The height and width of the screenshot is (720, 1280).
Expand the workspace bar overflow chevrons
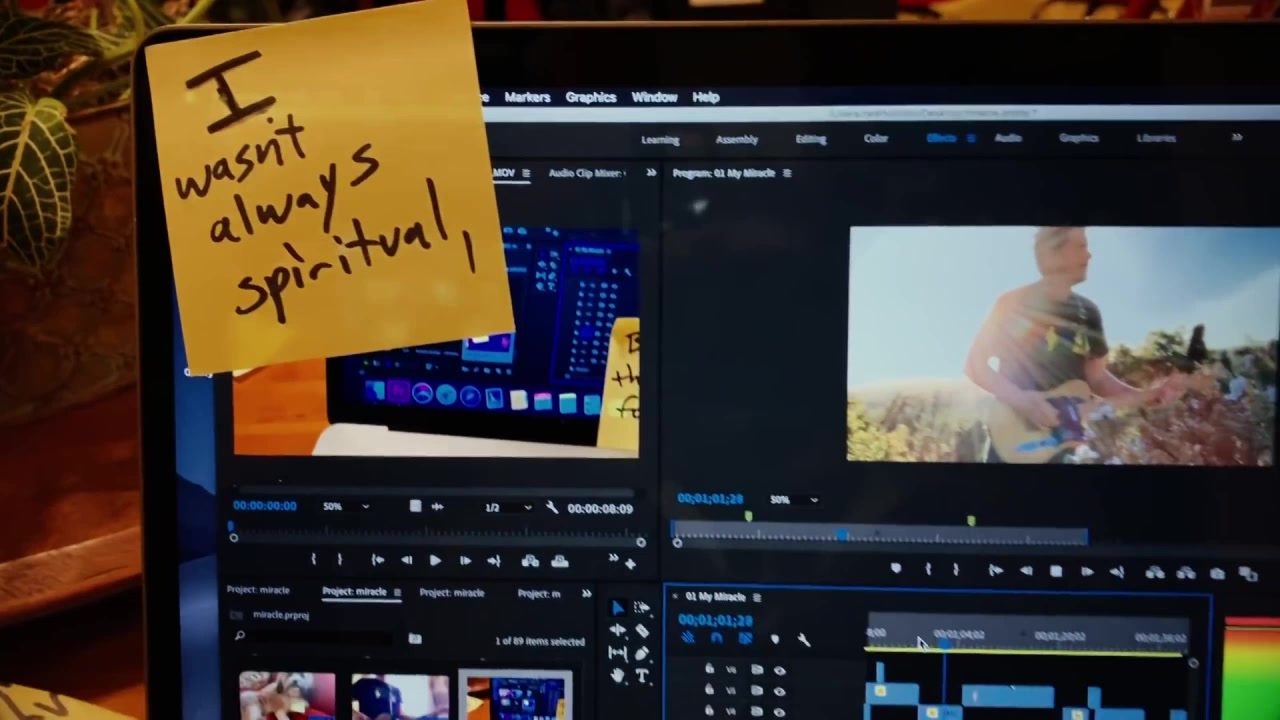coord(1237,138)
